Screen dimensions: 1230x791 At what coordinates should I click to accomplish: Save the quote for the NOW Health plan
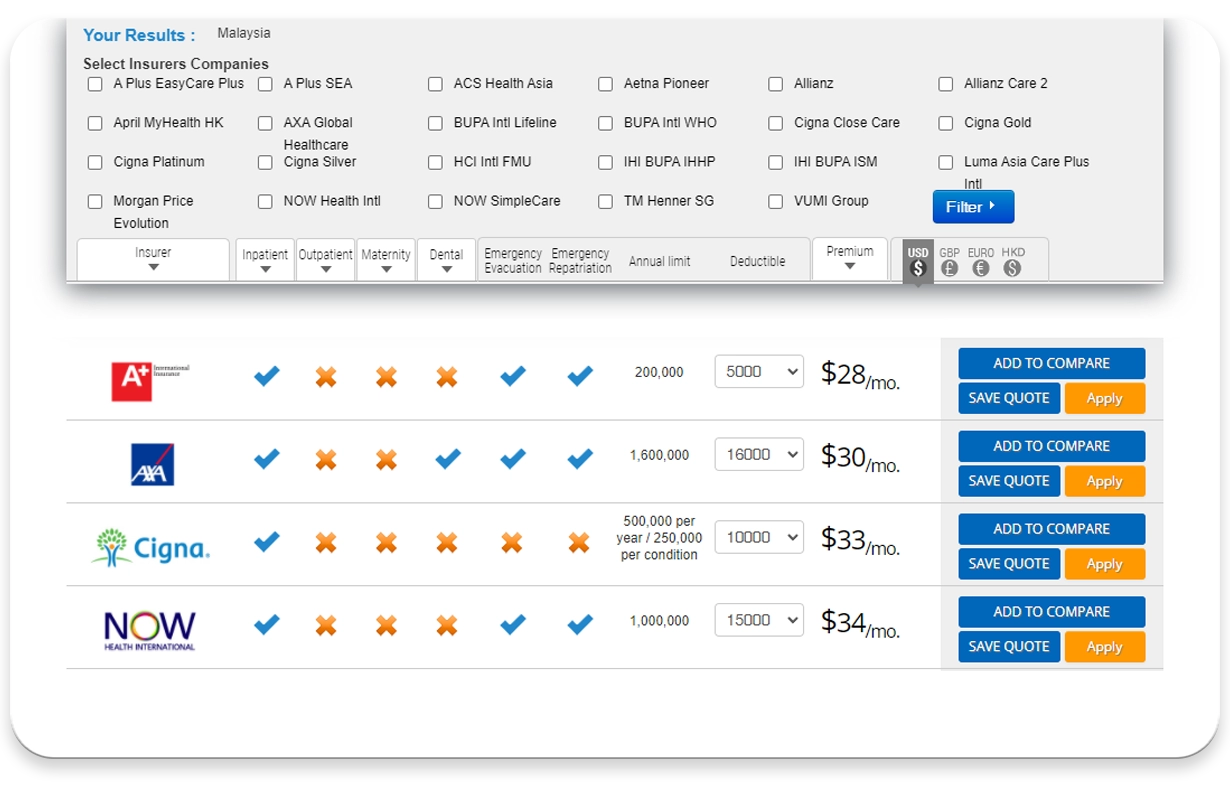(x=1009, y=647)
